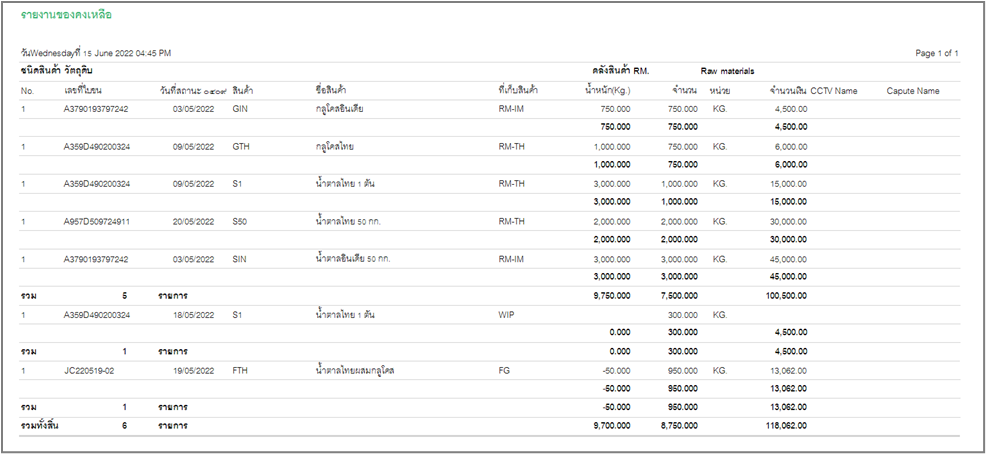Select the เลขที่ใบขน column header
Image resolution: width=986 pixels, height=454 pixels.
click(90, 91)
